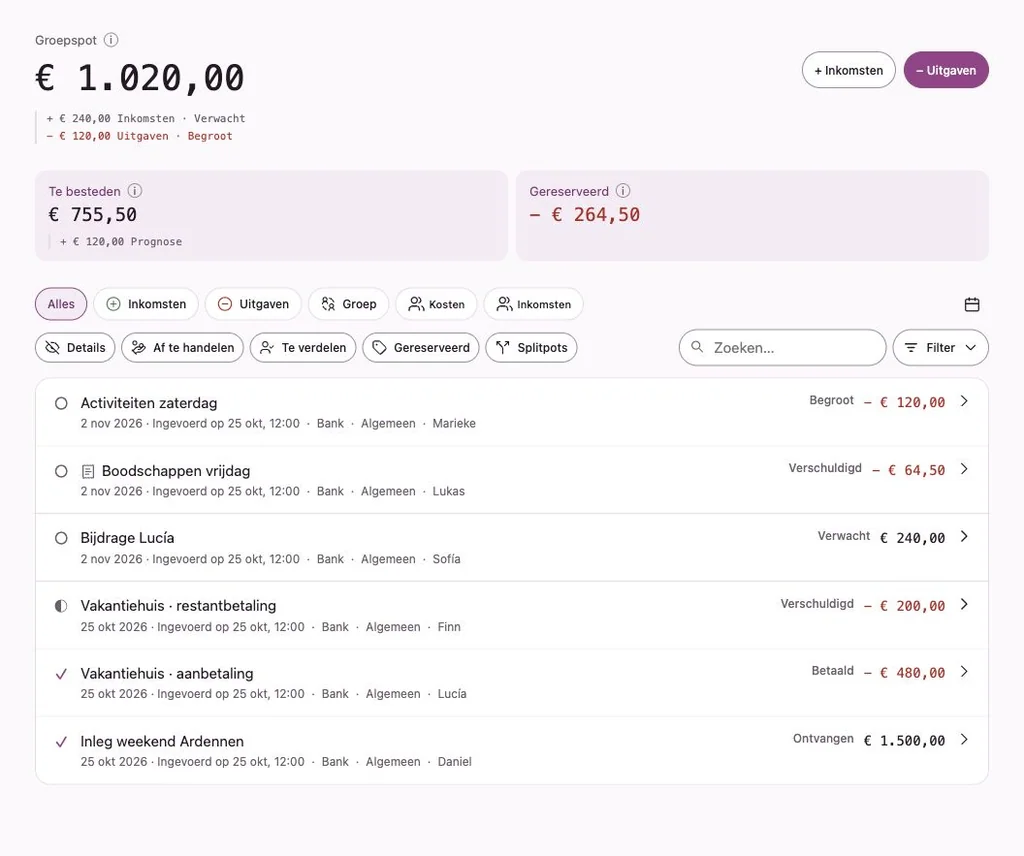The height and width of the screenshot is (856, 1024).
Task: Expand the Inleg weekend Ardennen row chevron
Action: [x=965, y=740]
